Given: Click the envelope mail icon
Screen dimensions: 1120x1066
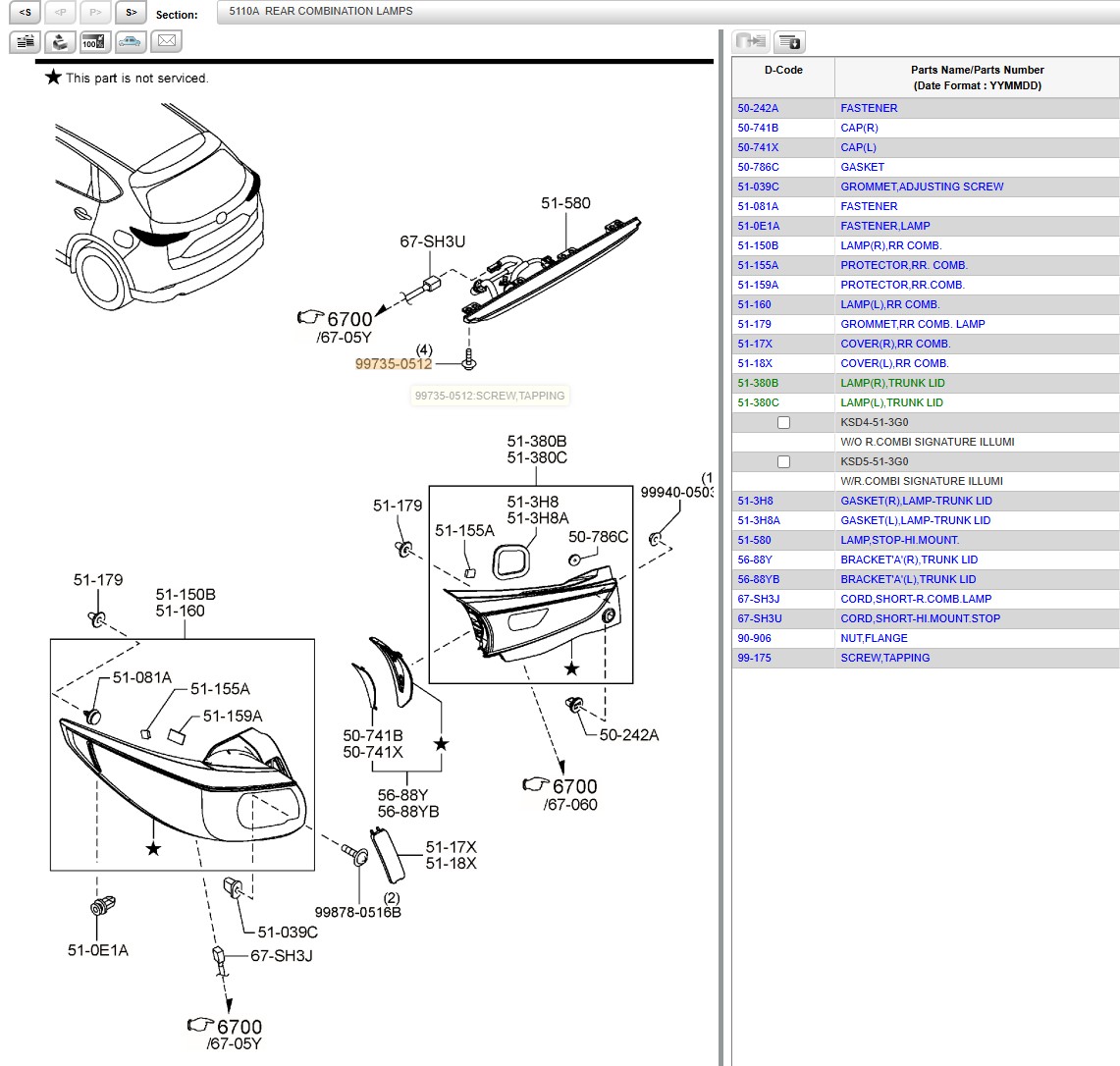Looking at the screenshot, I should [x=166, y=41].
